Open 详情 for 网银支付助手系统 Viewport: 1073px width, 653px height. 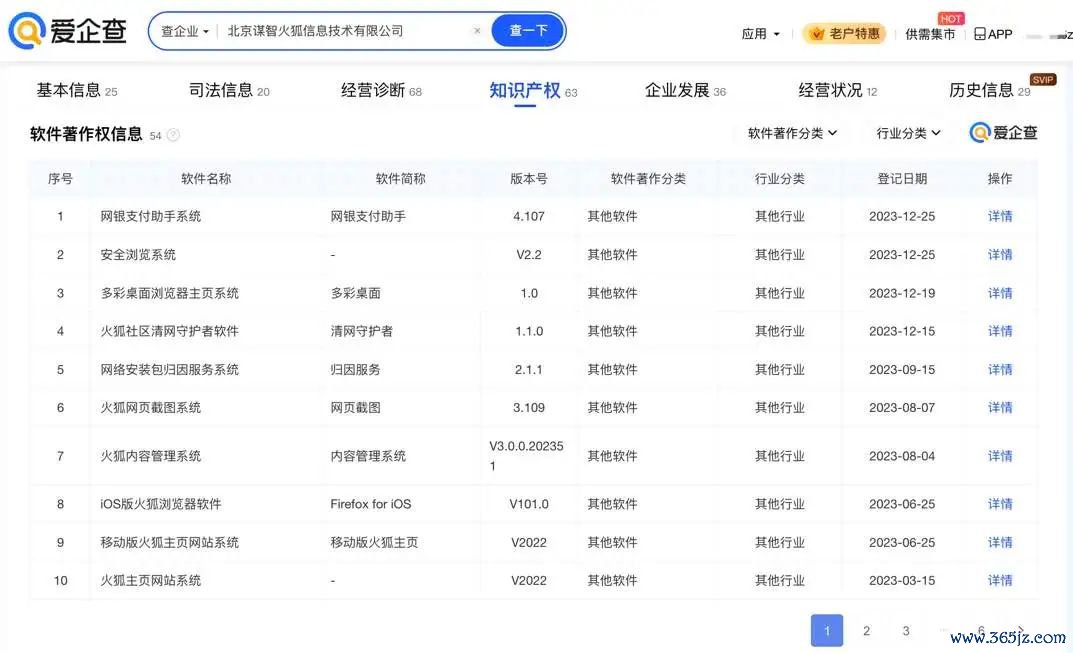pos(1000,216)
